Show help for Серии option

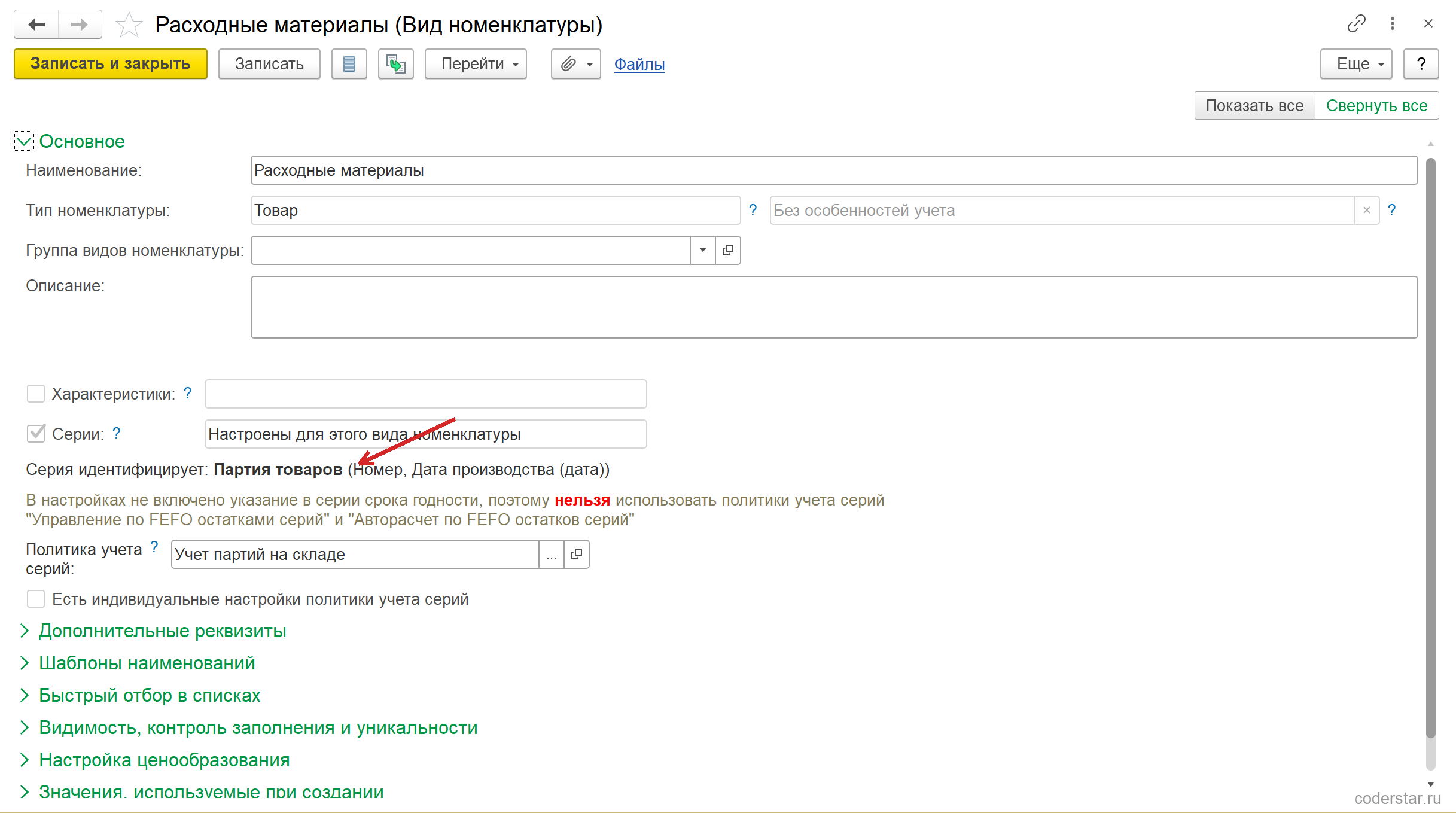coord(117,433)
